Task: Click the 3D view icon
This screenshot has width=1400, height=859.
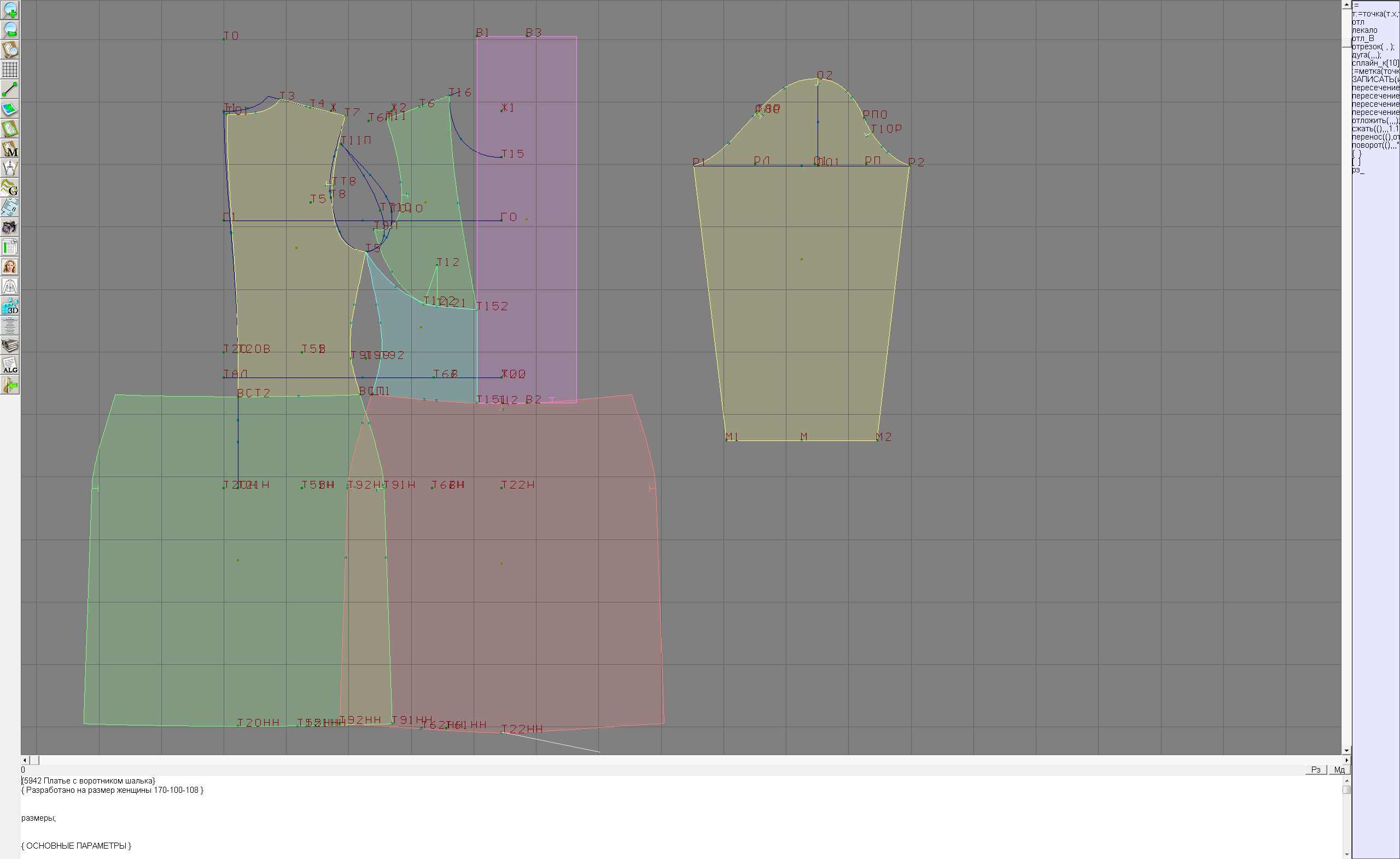Action: click(10, 306)
